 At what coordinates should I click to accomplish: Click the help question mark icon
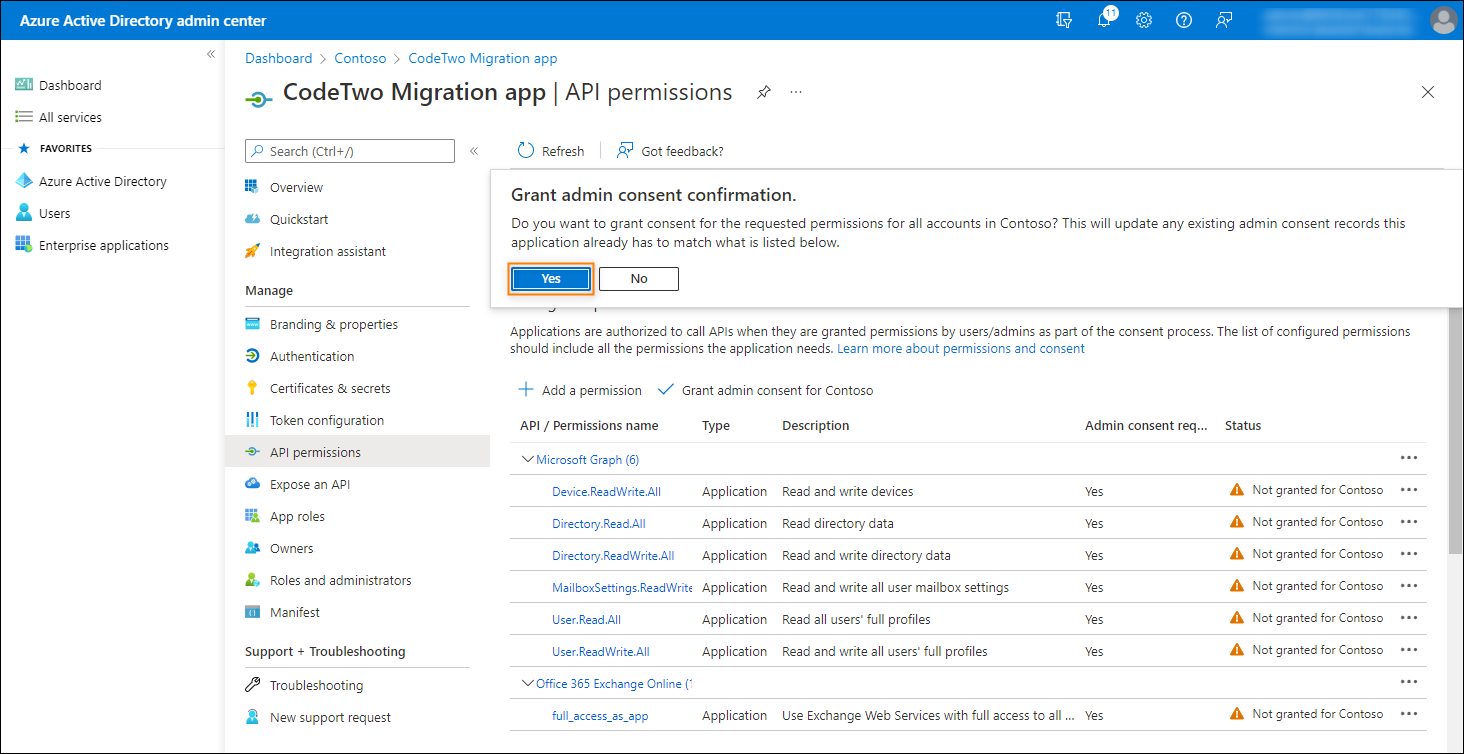(1184, 19)
